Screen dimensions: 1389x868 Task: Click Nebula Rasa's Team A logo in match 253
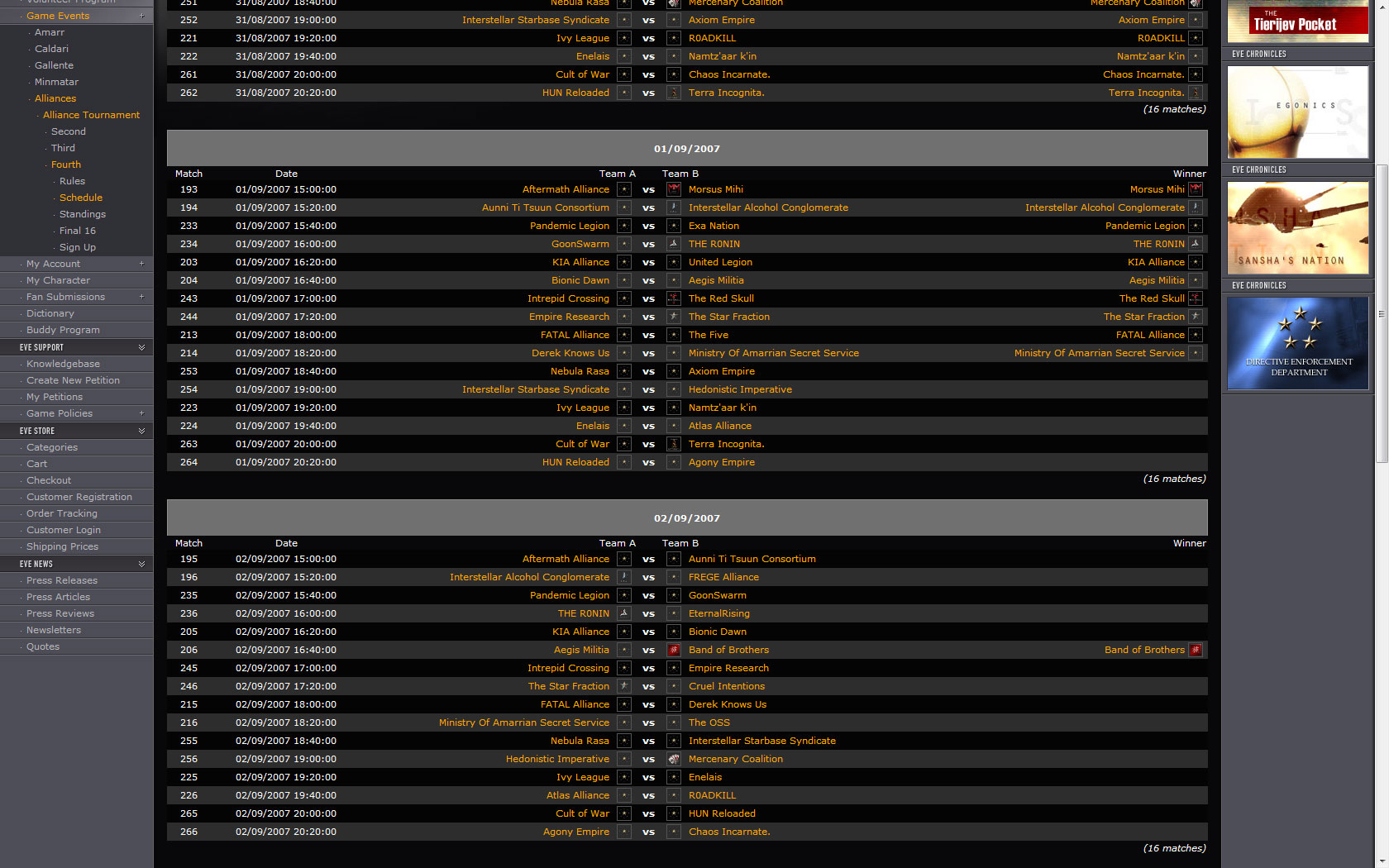[624, 371]
